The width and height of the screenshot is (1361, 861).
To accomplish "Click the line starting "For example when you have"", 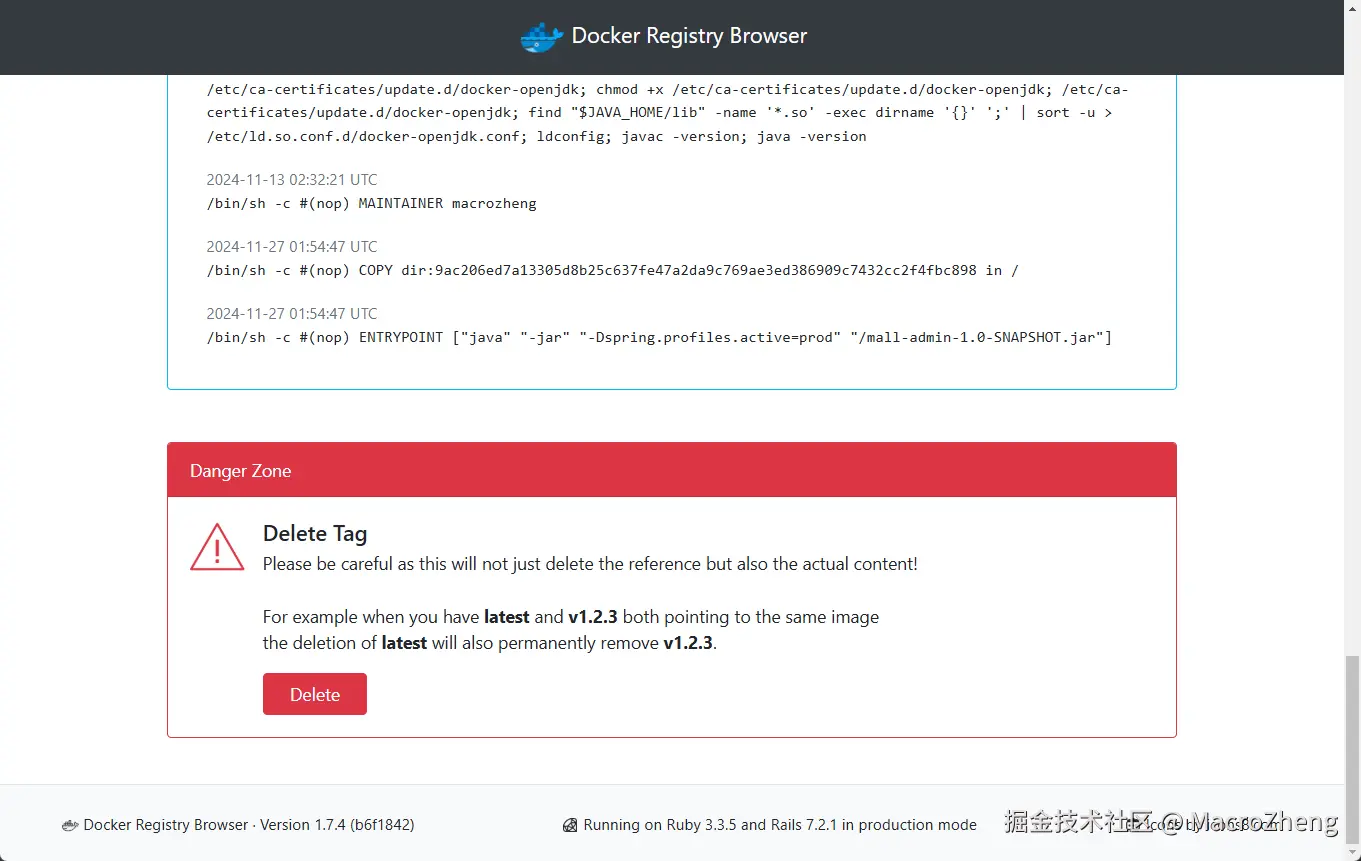I will click(x=571, y=617).
